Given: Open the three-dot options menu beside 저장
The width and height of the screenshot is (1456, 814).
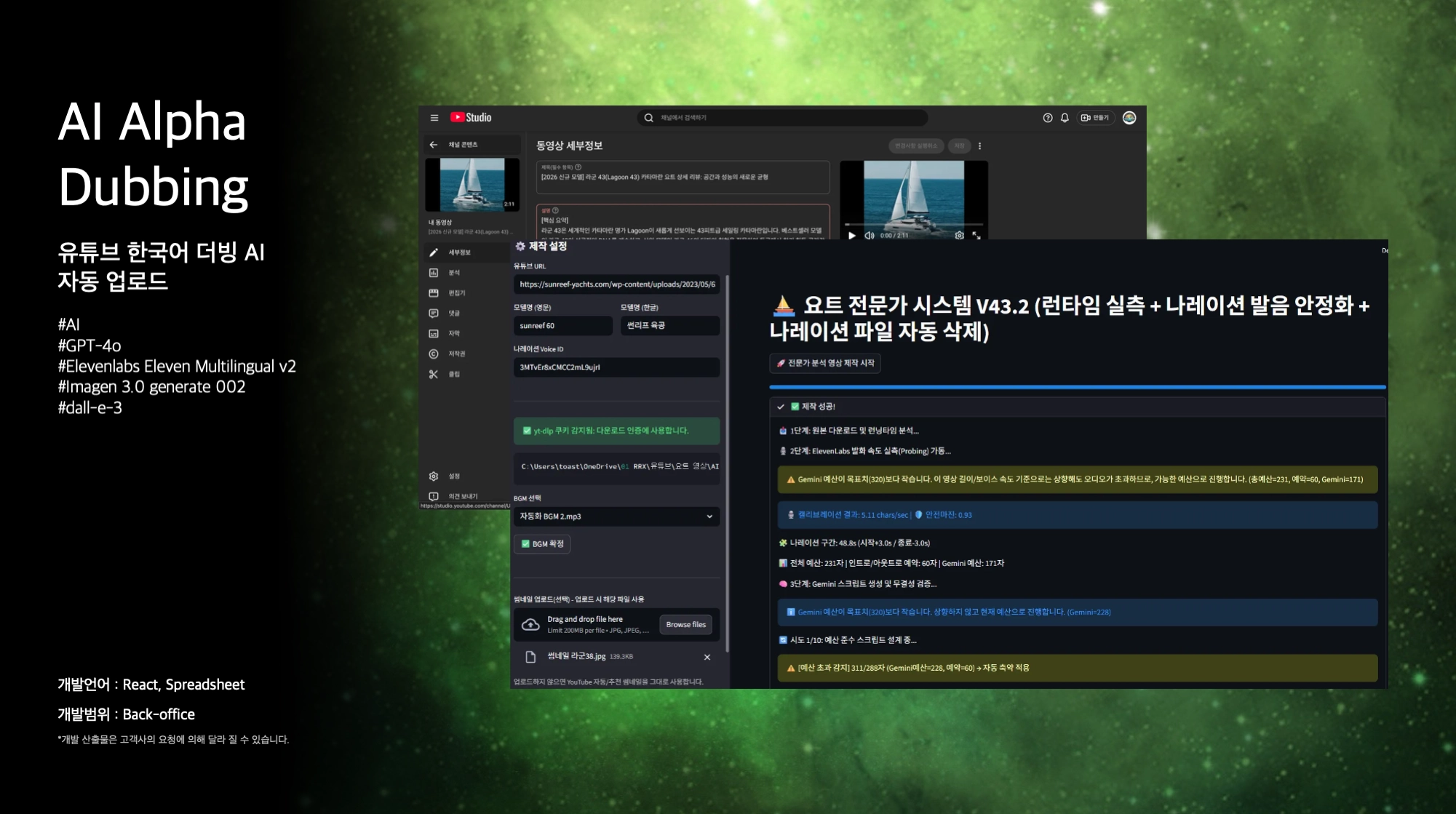Looking at the screenshot, I should (x=979, y=146).
